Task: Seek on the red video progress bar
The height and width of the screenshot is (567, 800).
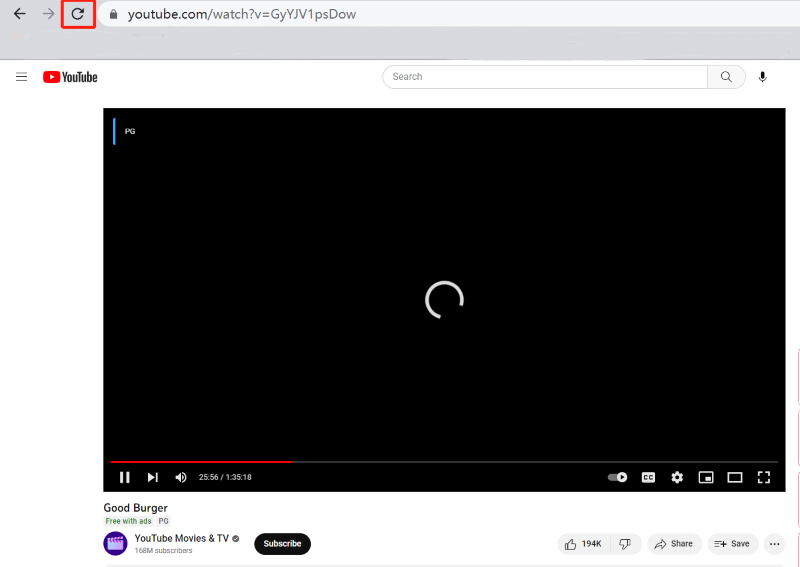Action: tap(444, 462)
